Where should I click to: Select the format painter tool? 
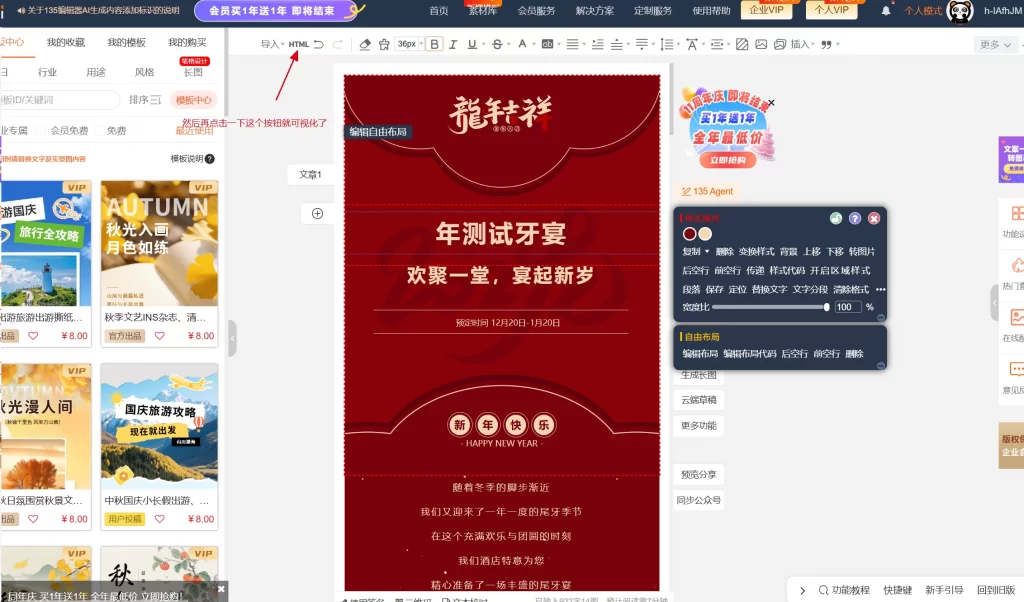pyautogui.click(x=386, y=44)
